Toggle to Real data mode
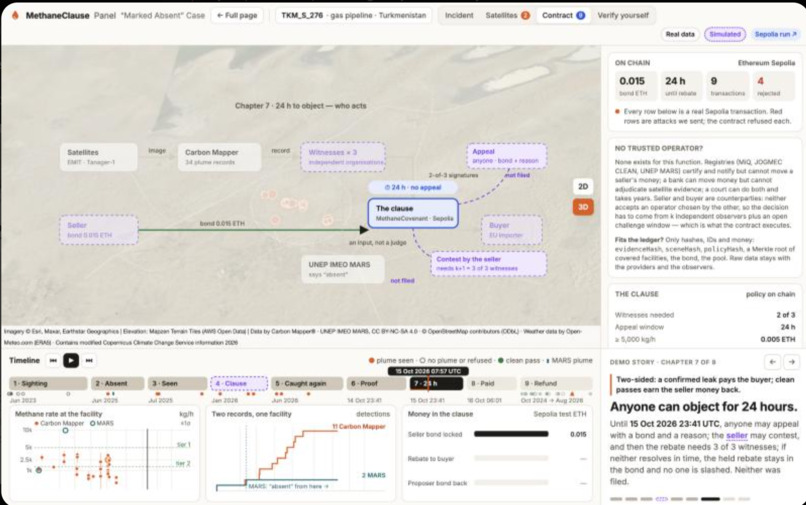806x505 pixels. 680,34
